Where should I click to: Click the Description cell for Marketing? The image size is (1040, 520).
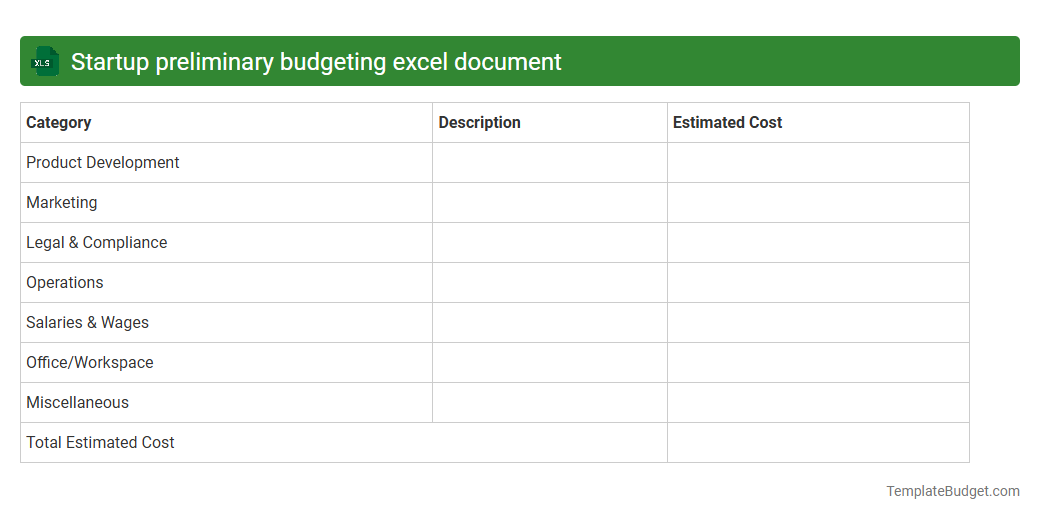tap(550, 203)
